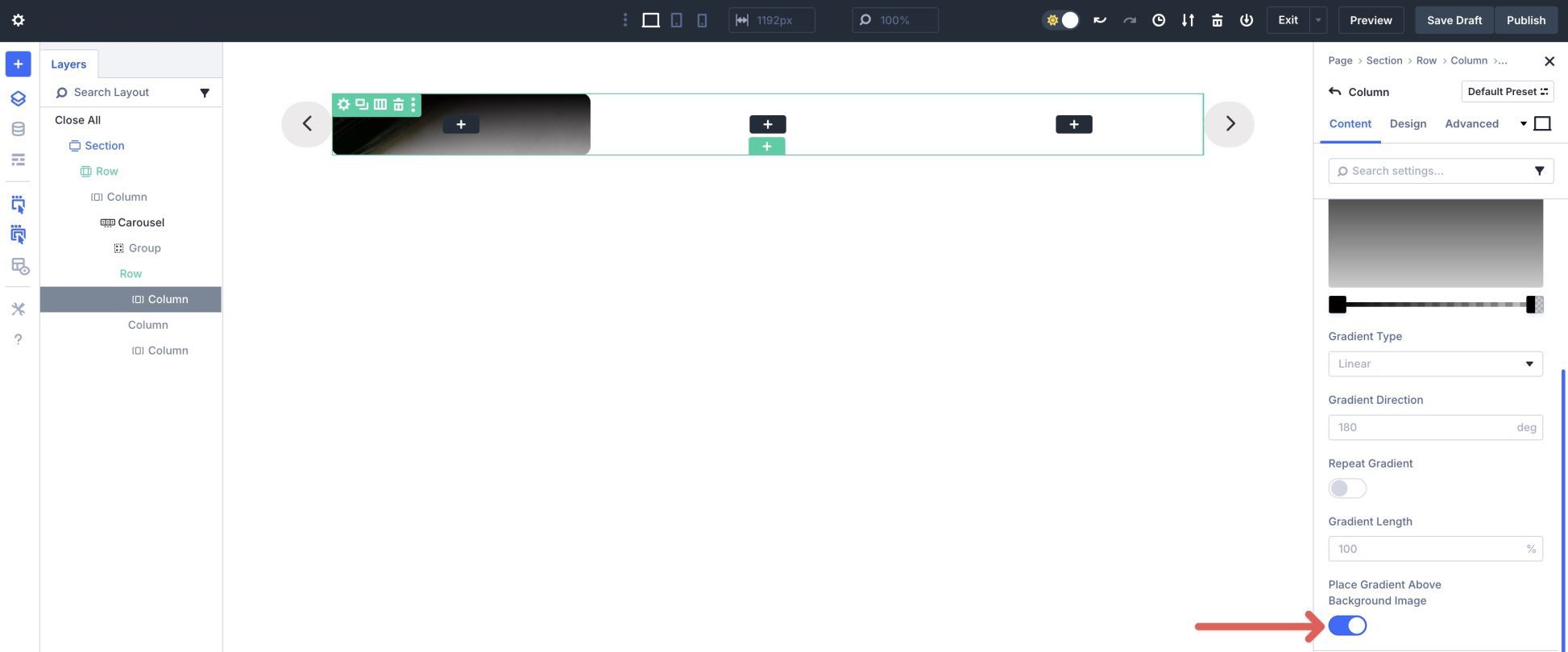
Task: Click the blue add module plus button
Action: click(18, 64)
